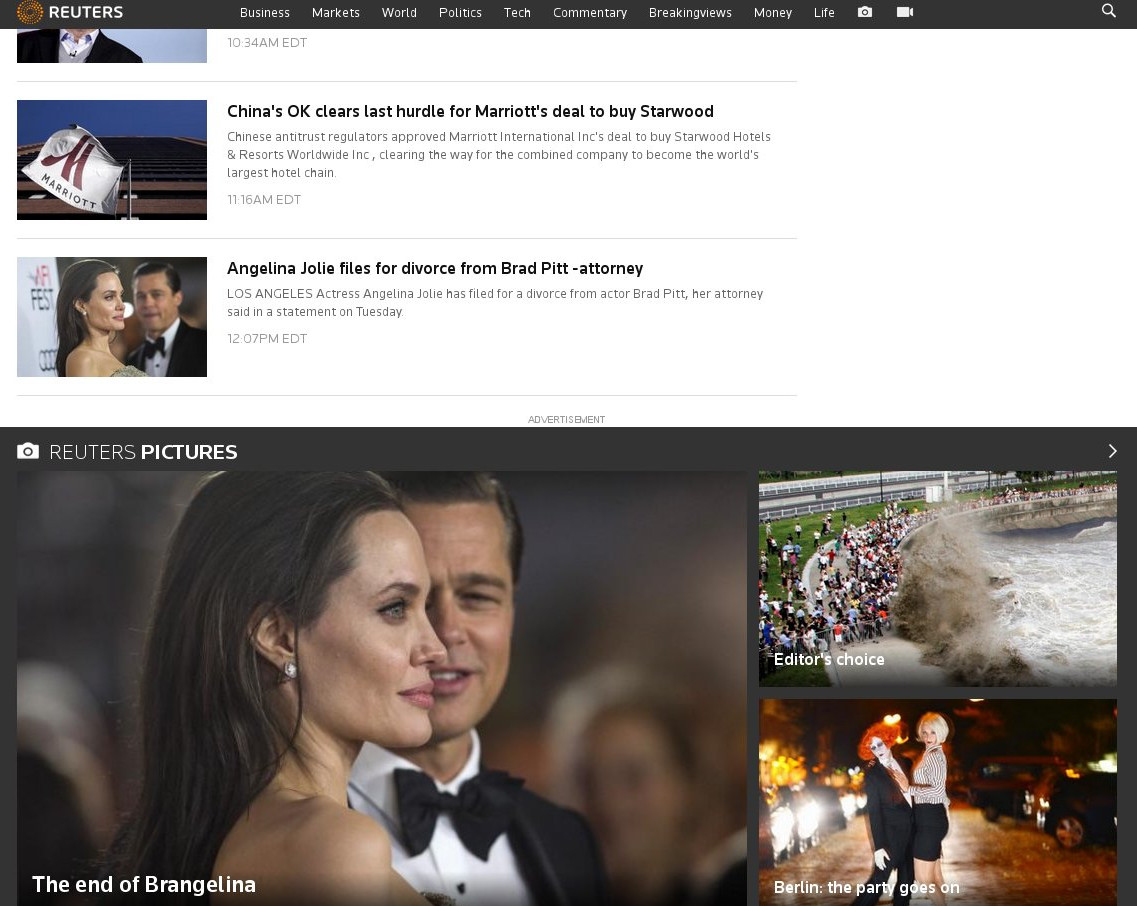Image resolution: width=1137 pixels, height=906 pixels.
Task: Open the search magnifier icon
Action: coord(1108,11)
